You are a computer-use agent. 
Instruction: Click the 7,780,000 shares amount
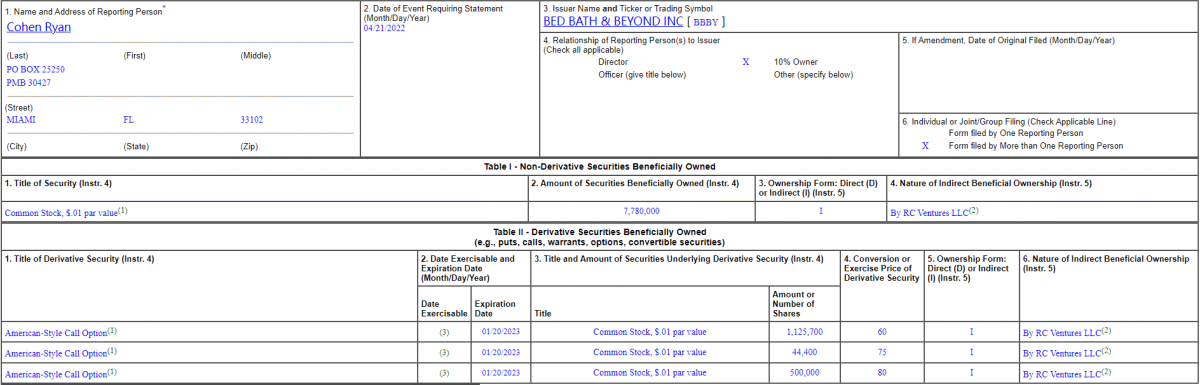click(641, 212)
